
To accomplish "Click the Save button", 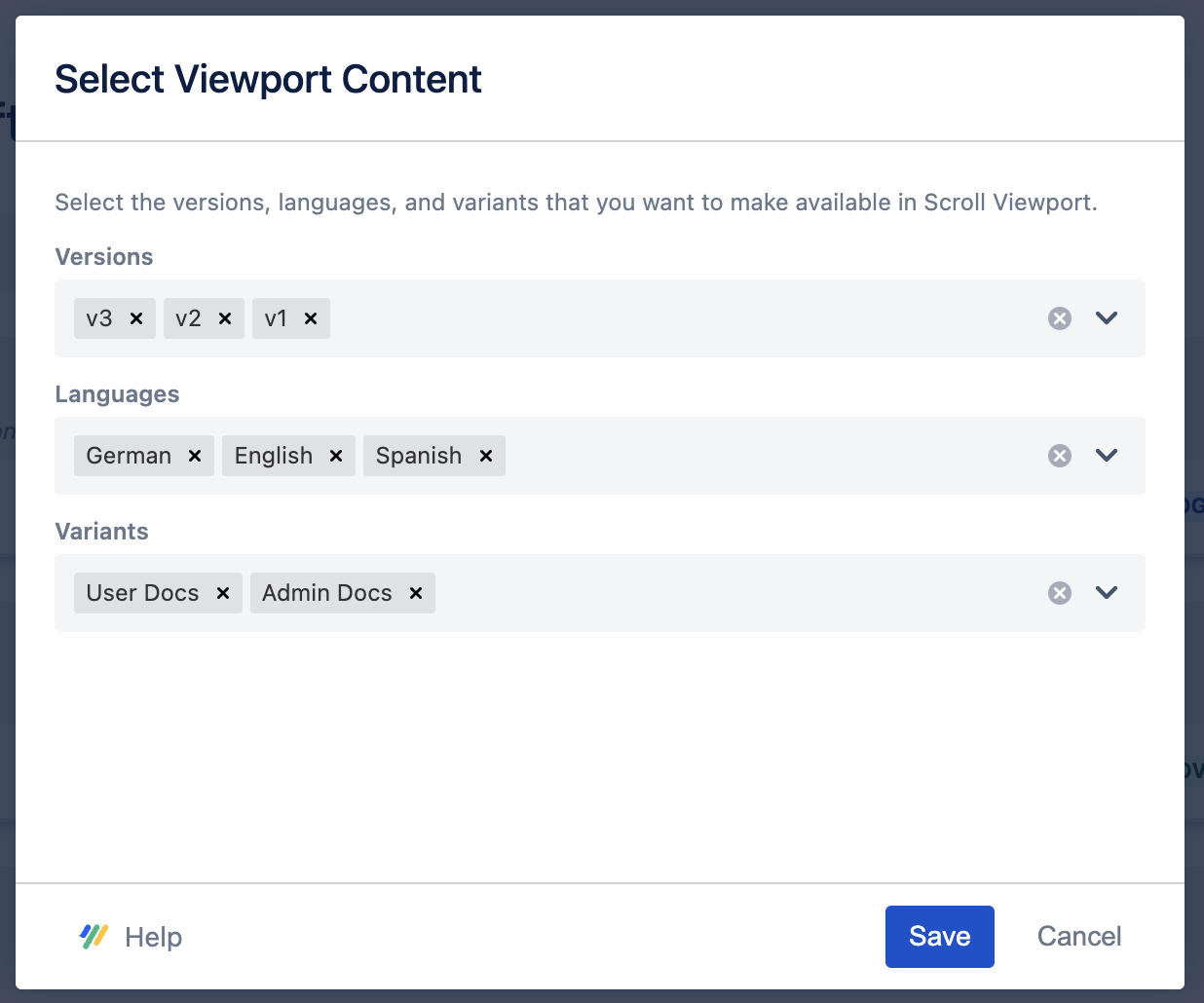I will (939, 937).
